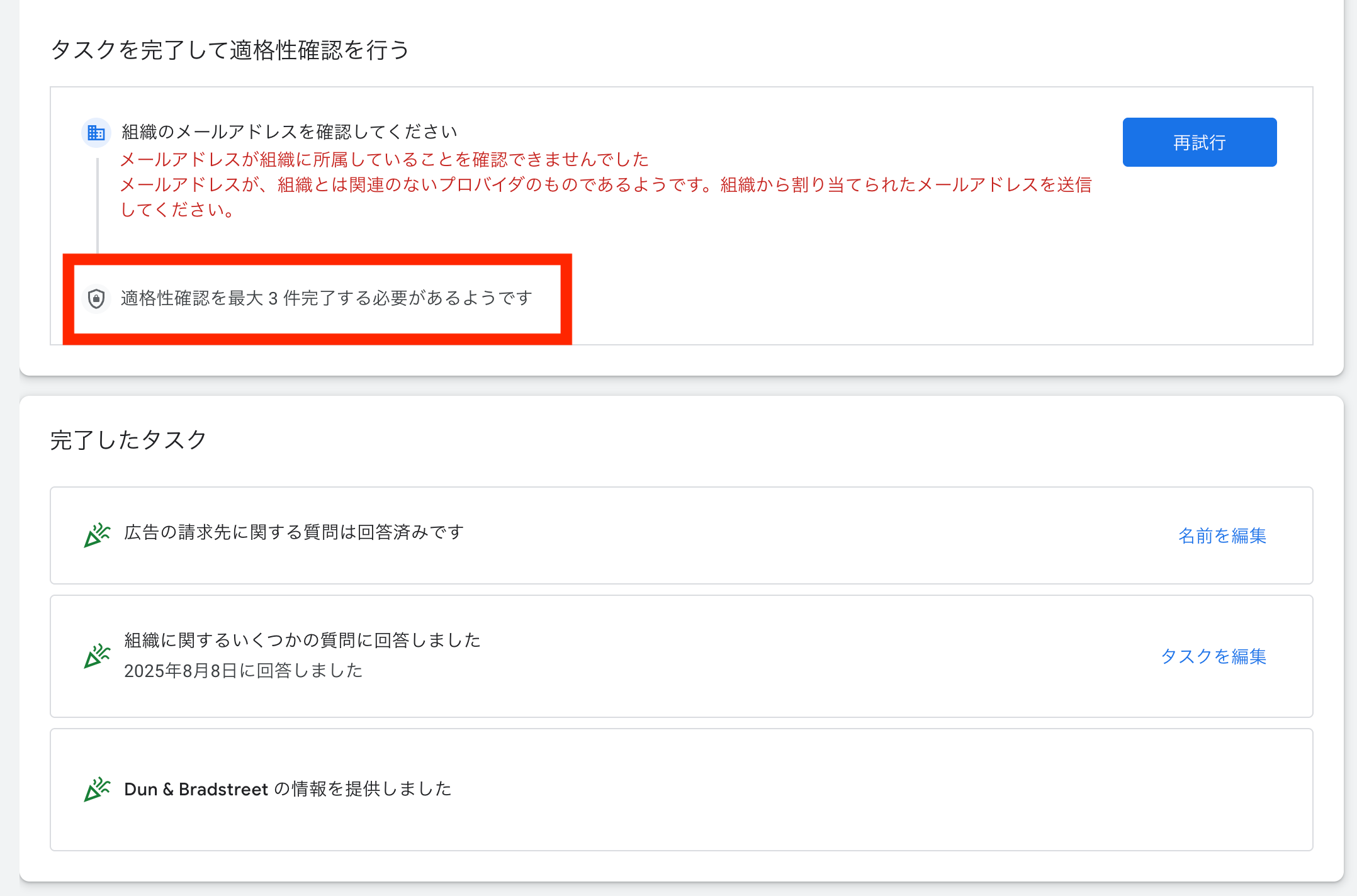
Task: Click the red error メールアドレスが組織に所属 message
Action: [x=384, y=160]
